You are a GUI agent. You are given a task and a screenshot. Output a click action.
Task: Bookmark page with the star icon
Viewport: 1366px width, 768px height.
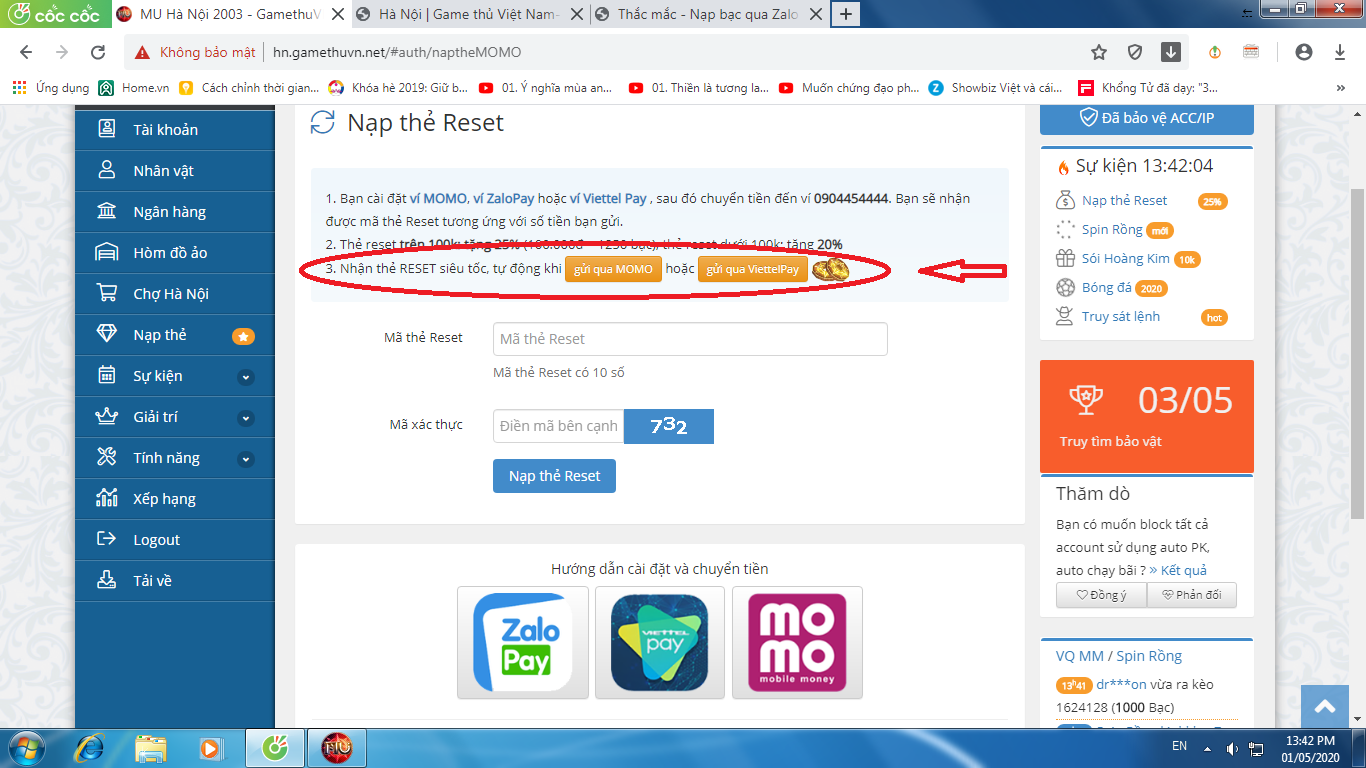pos(1099,52)
